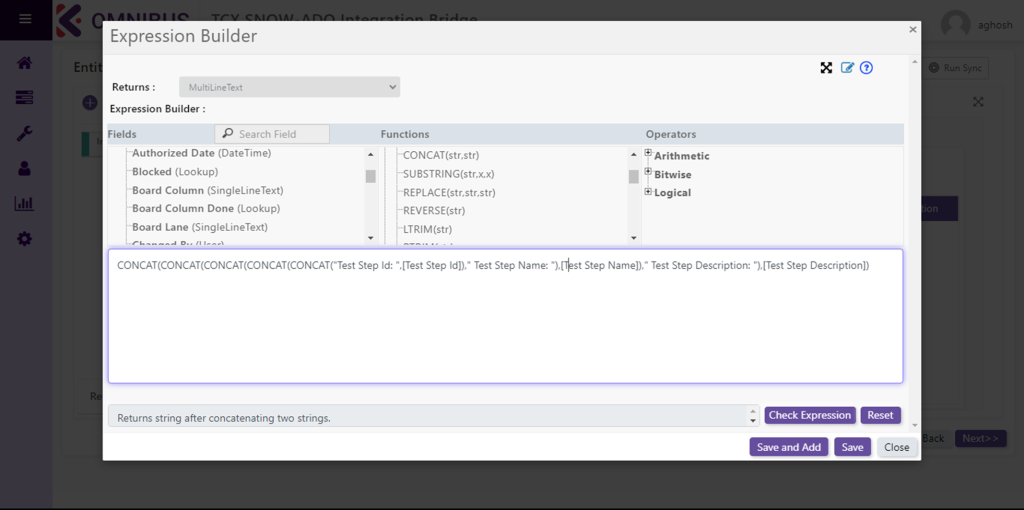The image size is (1024, 510).
Task: Close the Expression Builder with X icon
Action: coord(912,30)
